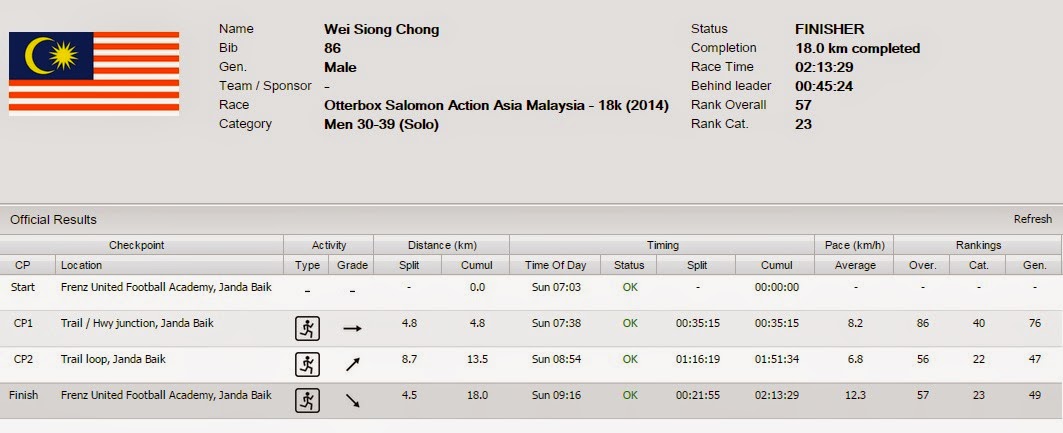Click the name Wei Siong Chong
Viewport: 1063px width, 433px height.
pos(382,29)
